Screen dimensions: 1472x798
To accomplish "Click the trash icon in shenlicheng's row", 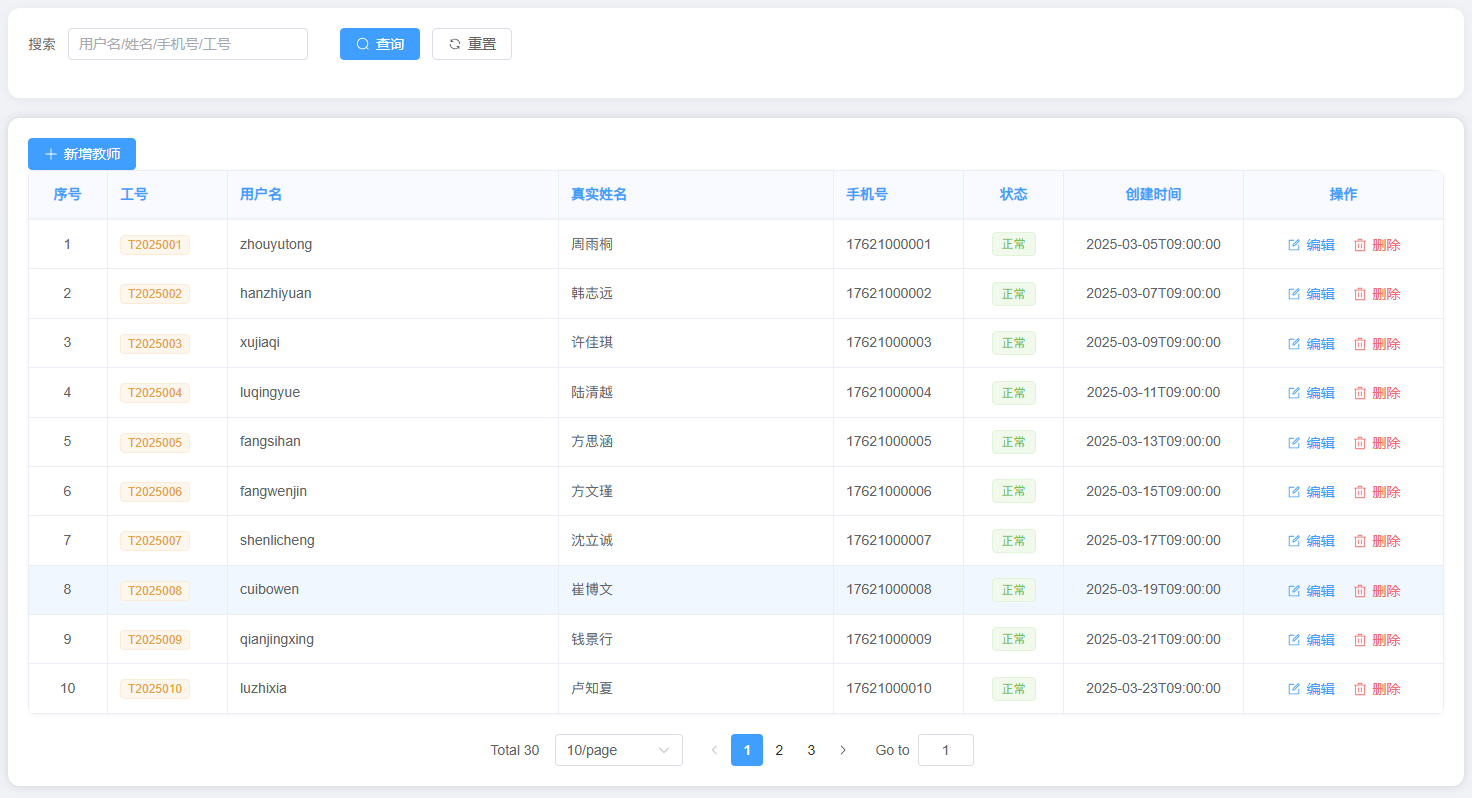I will point(1360,541).
